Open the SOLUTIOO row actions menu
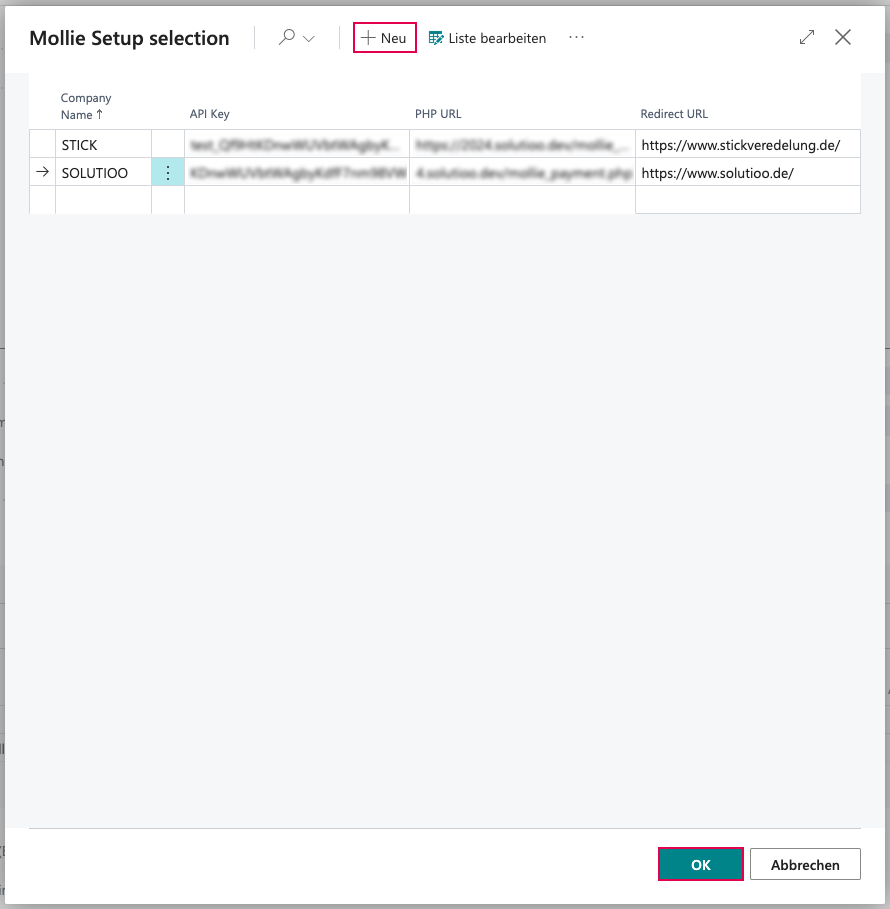Image resolution: width=890 pixels, height=909 pixels. (168, 173)
